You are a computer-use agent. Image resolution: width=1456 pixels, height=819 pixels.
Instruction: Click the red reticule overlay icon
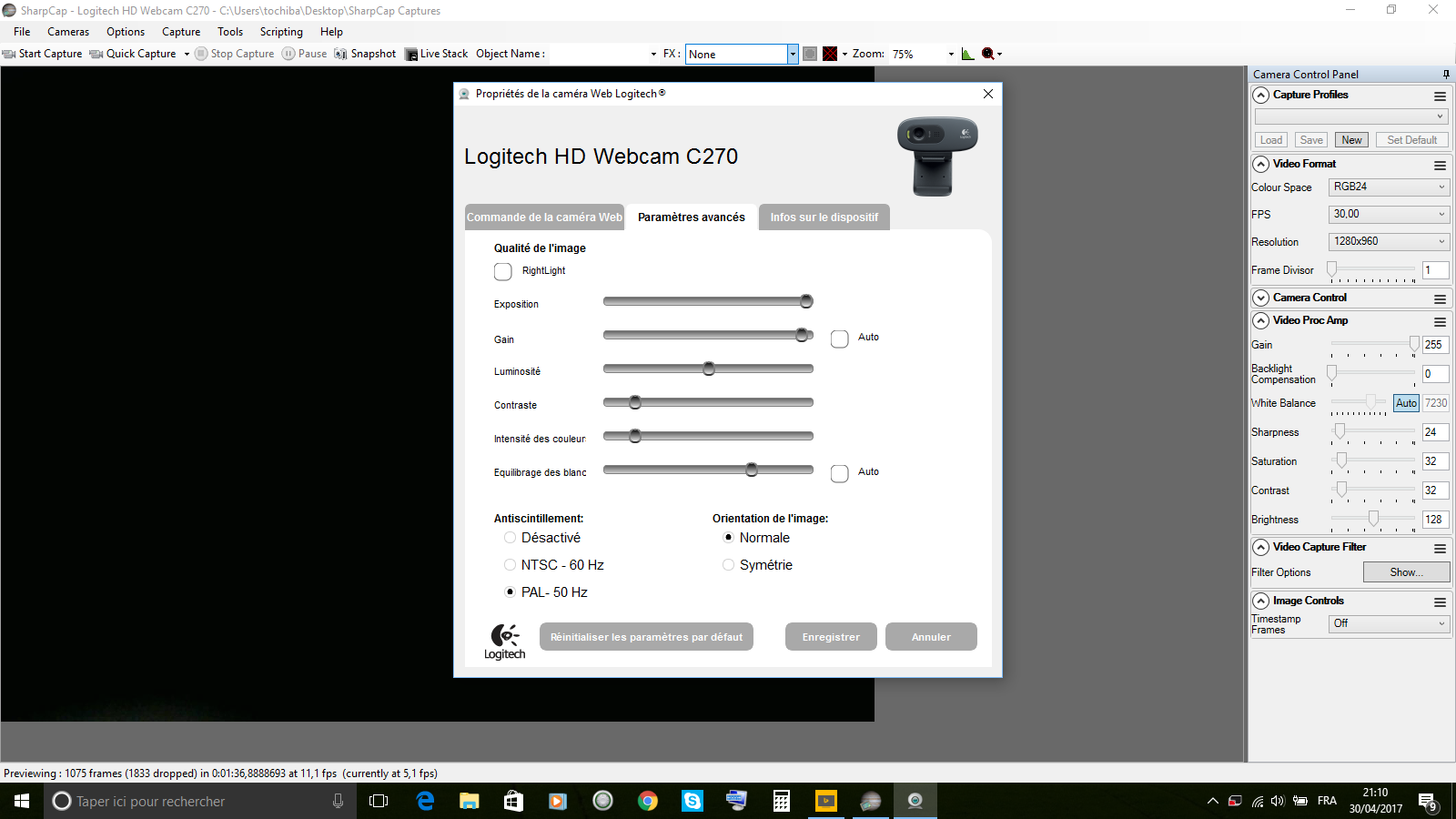(830, 54)
